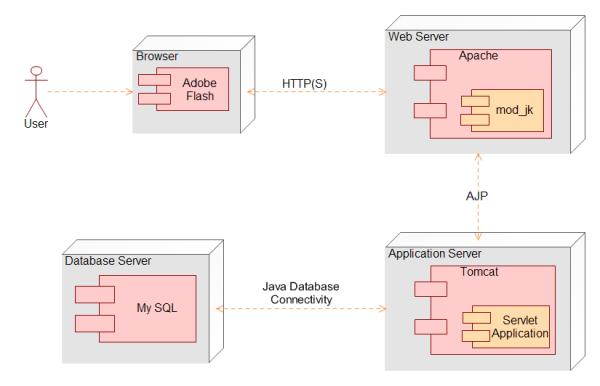
Task: Select the Tomcat component title
Action: (x=479, y=272)
